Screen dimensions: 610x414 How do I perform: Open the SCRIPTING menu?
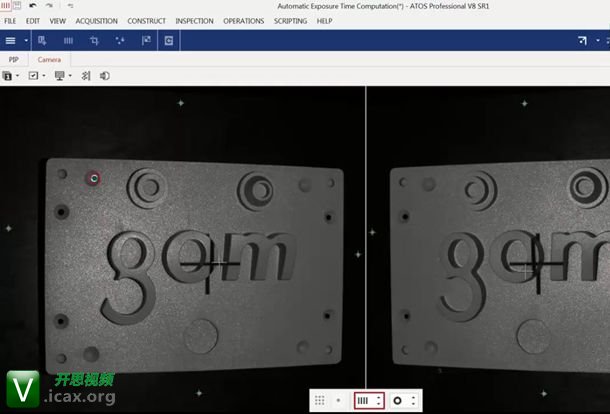point(290,21)
